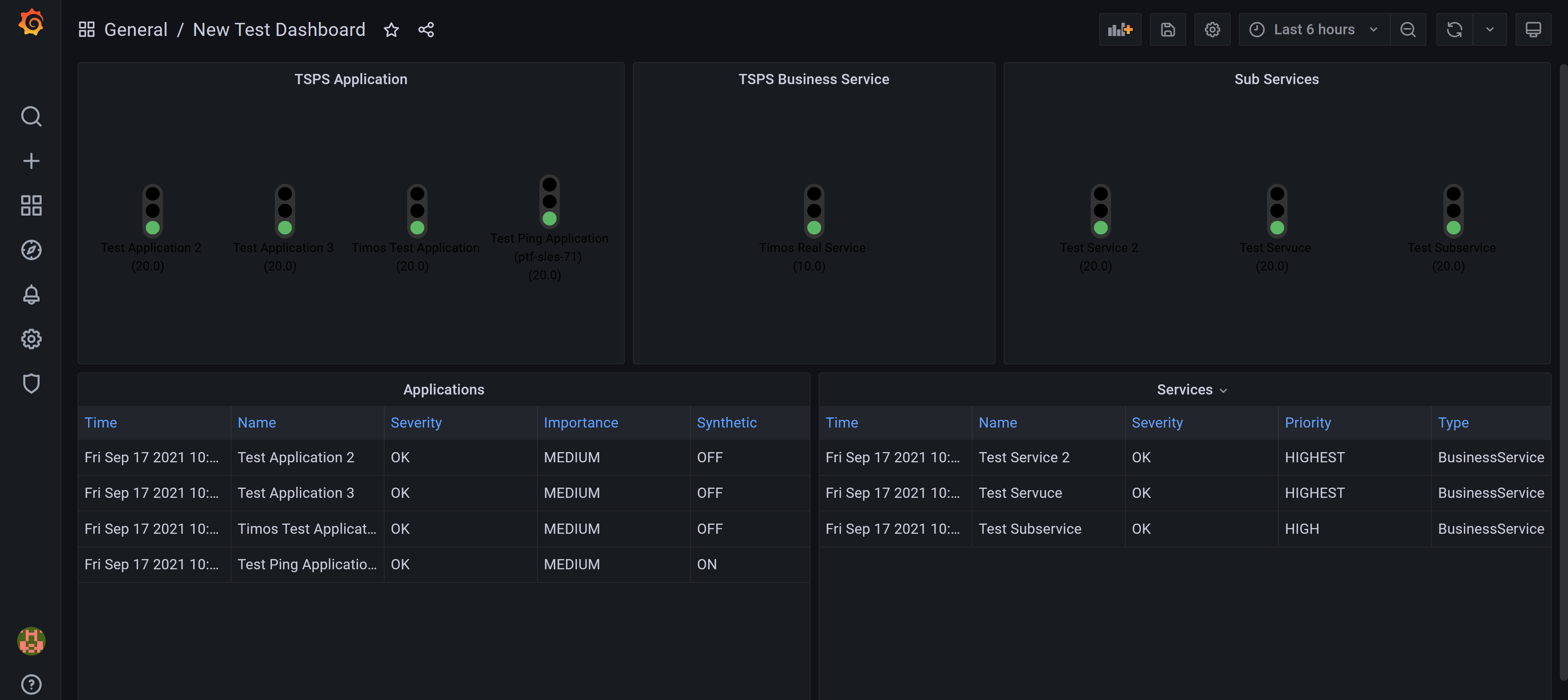Click the Test Subservice traffic light
This screenshot has width=1568, height=700.
pos(1454,211)
